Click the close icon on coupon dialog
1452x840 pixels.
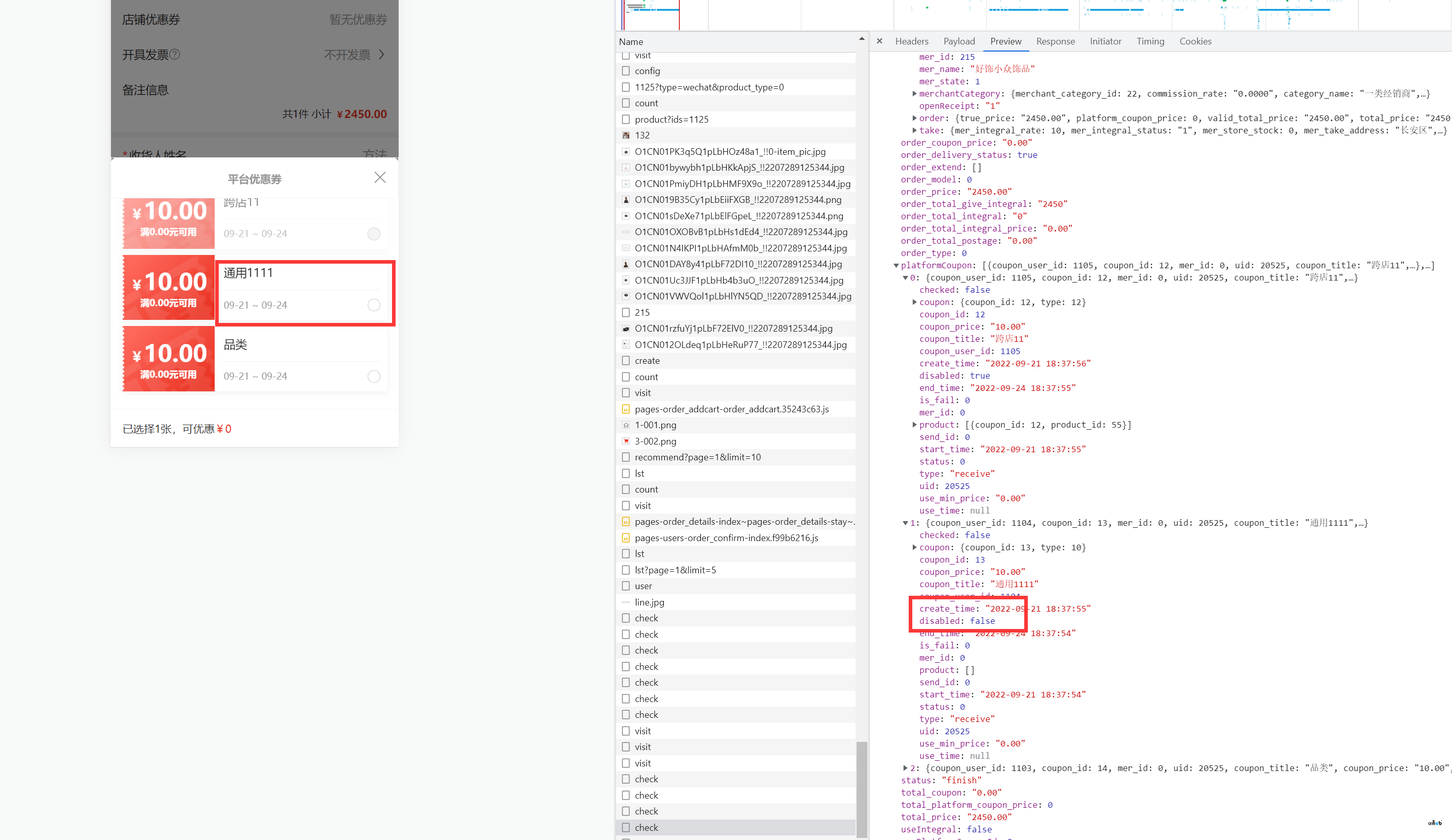coord(380,177)
